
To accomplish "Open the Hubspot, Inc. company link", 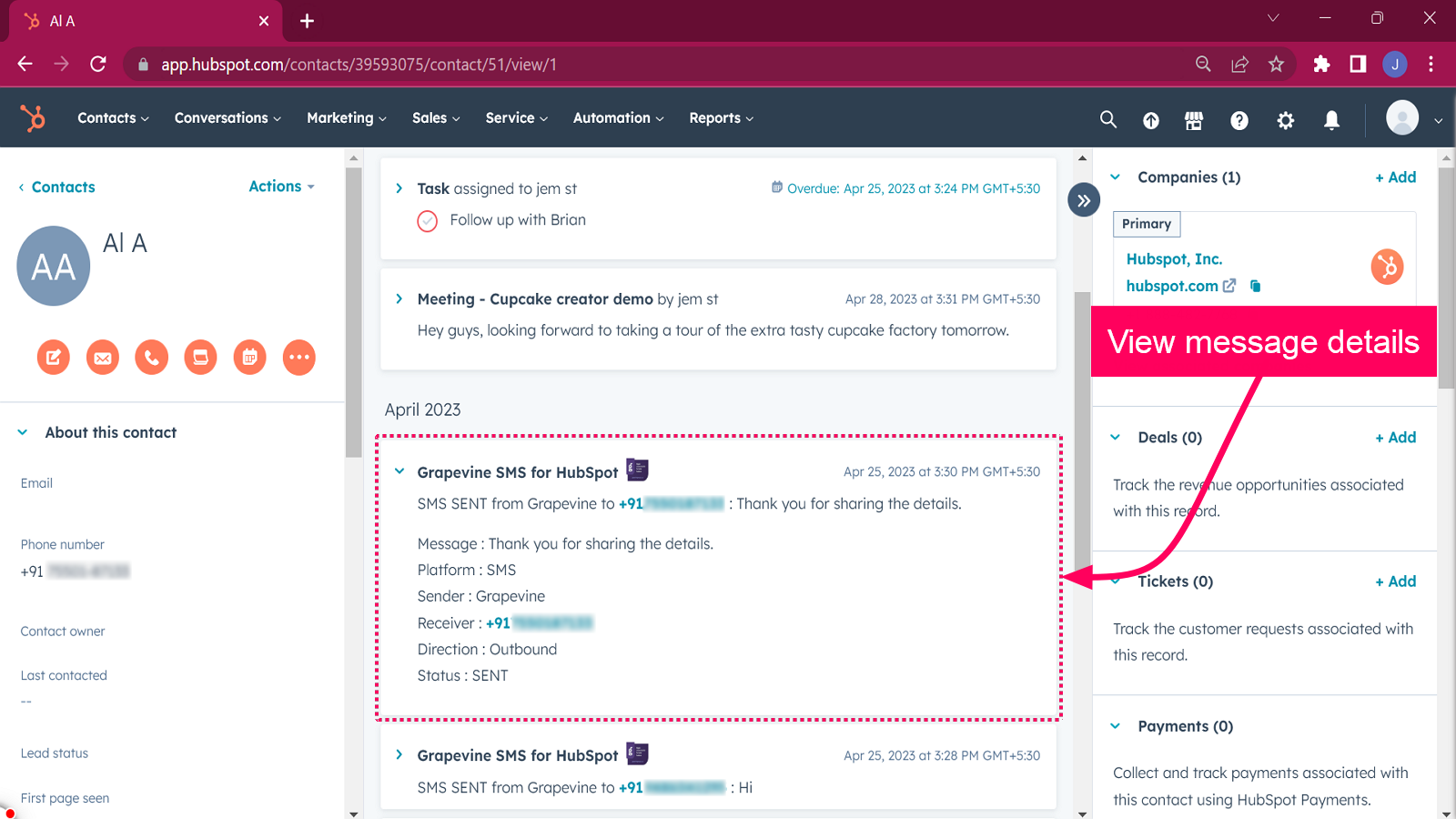I will (1175, 258).
